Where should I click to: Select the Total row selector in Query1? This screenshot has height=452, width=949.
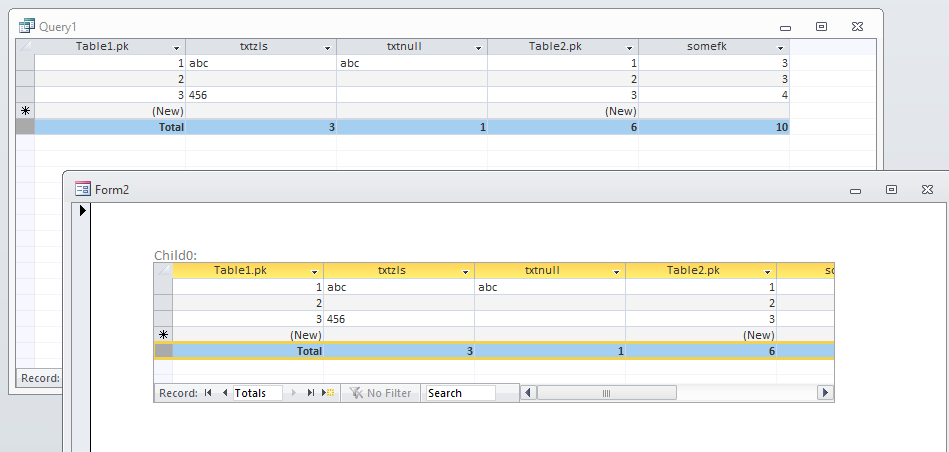(25, 127)
